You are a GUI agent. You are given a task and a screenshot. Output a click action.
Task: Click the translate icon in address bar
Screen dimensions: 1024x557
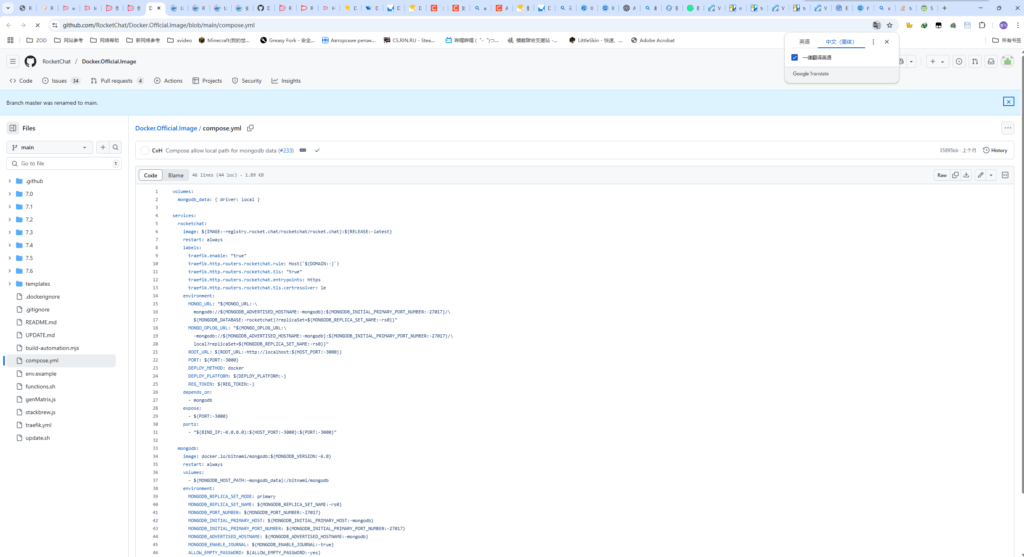876,25
